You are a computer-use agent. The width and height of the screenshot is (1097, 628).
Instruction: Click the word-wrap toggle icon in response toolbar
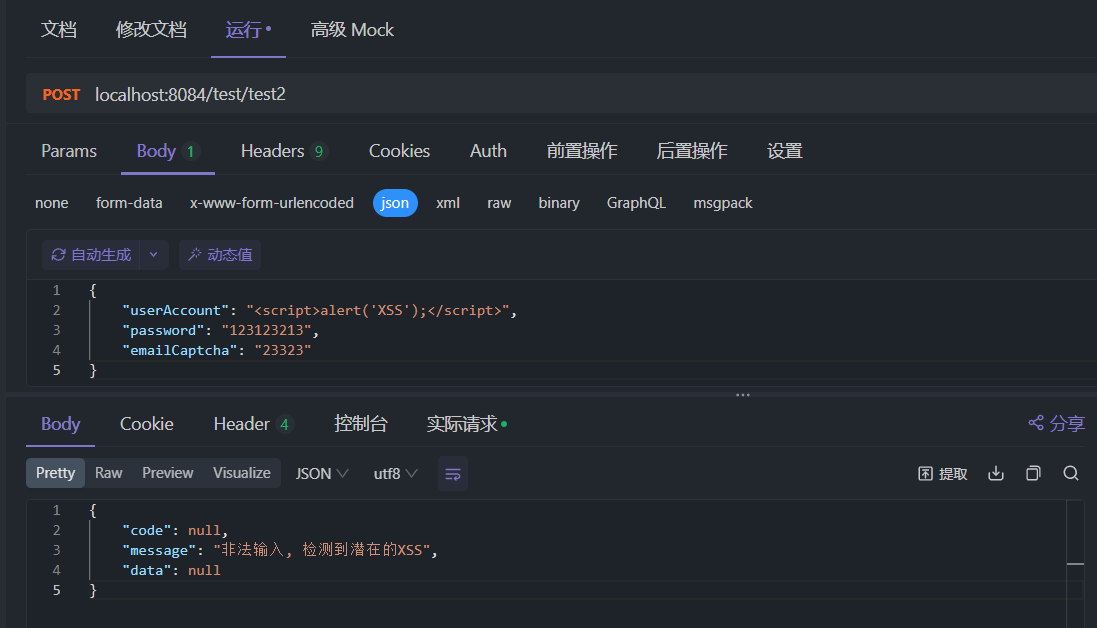tap(453, 474)
